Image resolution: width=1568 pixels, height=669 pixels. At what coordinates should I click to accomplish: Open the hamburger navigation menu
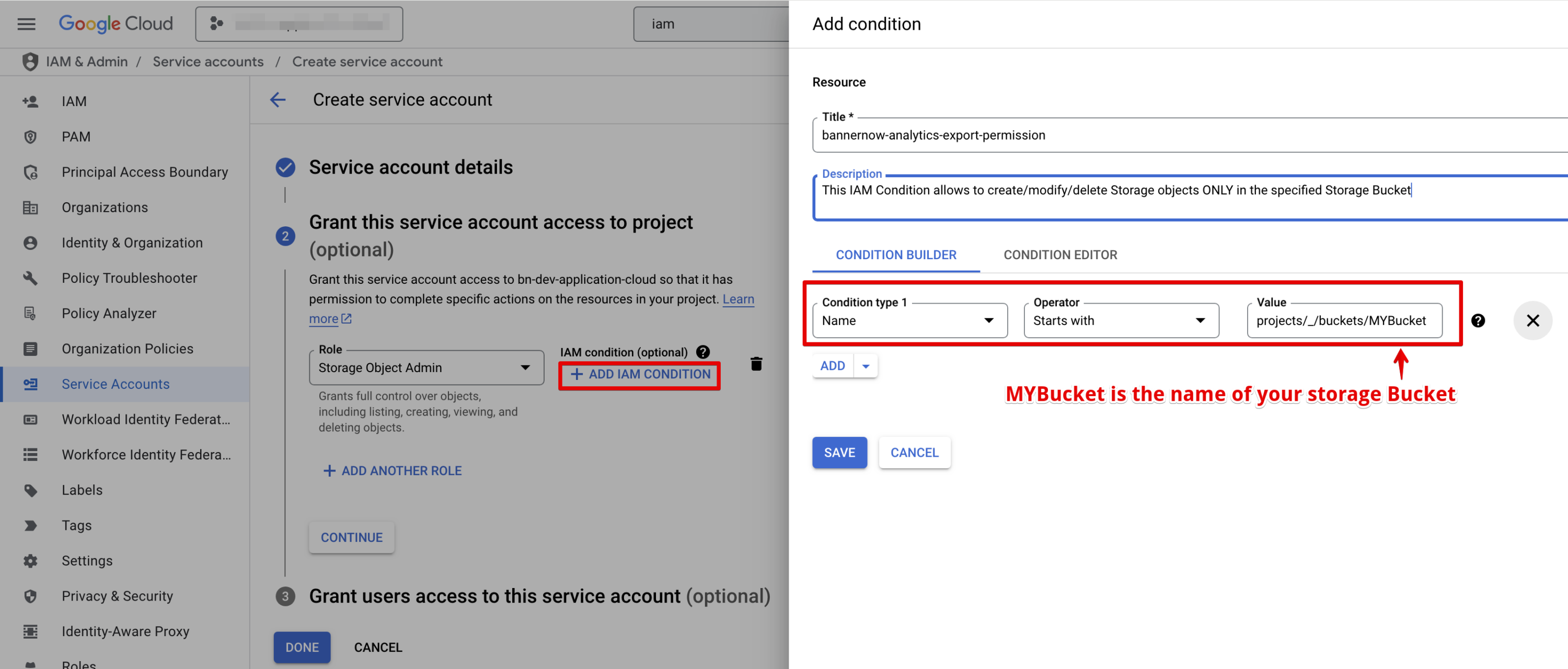(x=26, y=24)
